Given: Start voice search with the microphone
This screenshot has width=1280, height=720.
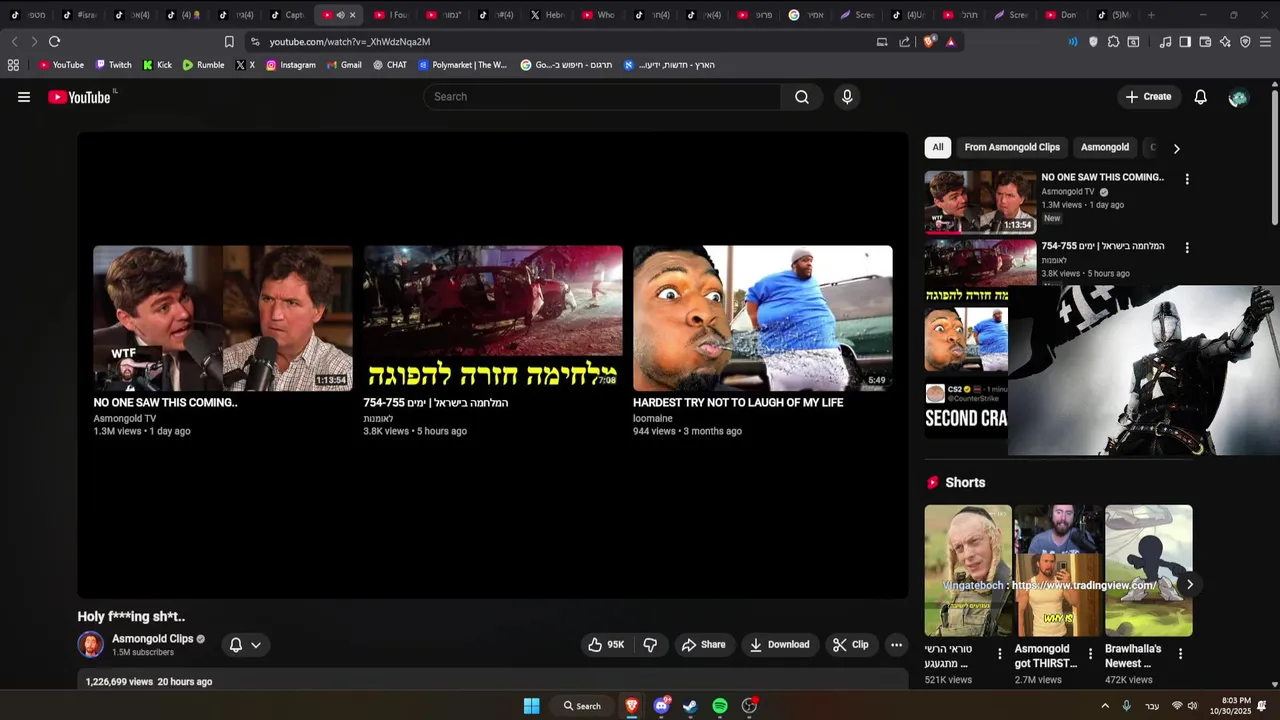Looking at the screenshot, I should click(847, 97).
